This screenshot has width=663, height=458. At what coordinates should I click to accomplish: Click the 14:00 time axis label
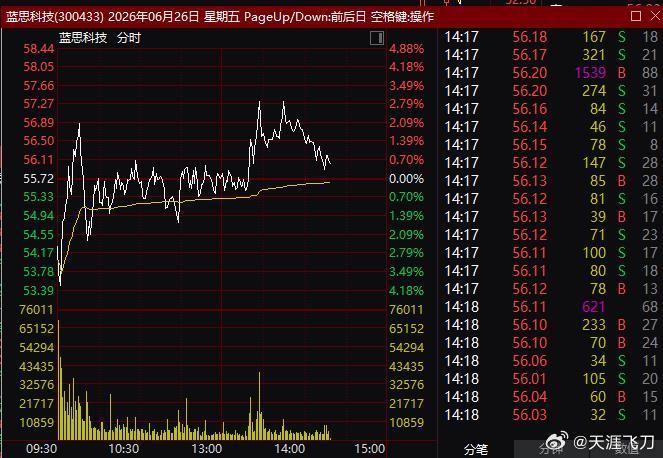pyautogui.click(x=289, y=449)
